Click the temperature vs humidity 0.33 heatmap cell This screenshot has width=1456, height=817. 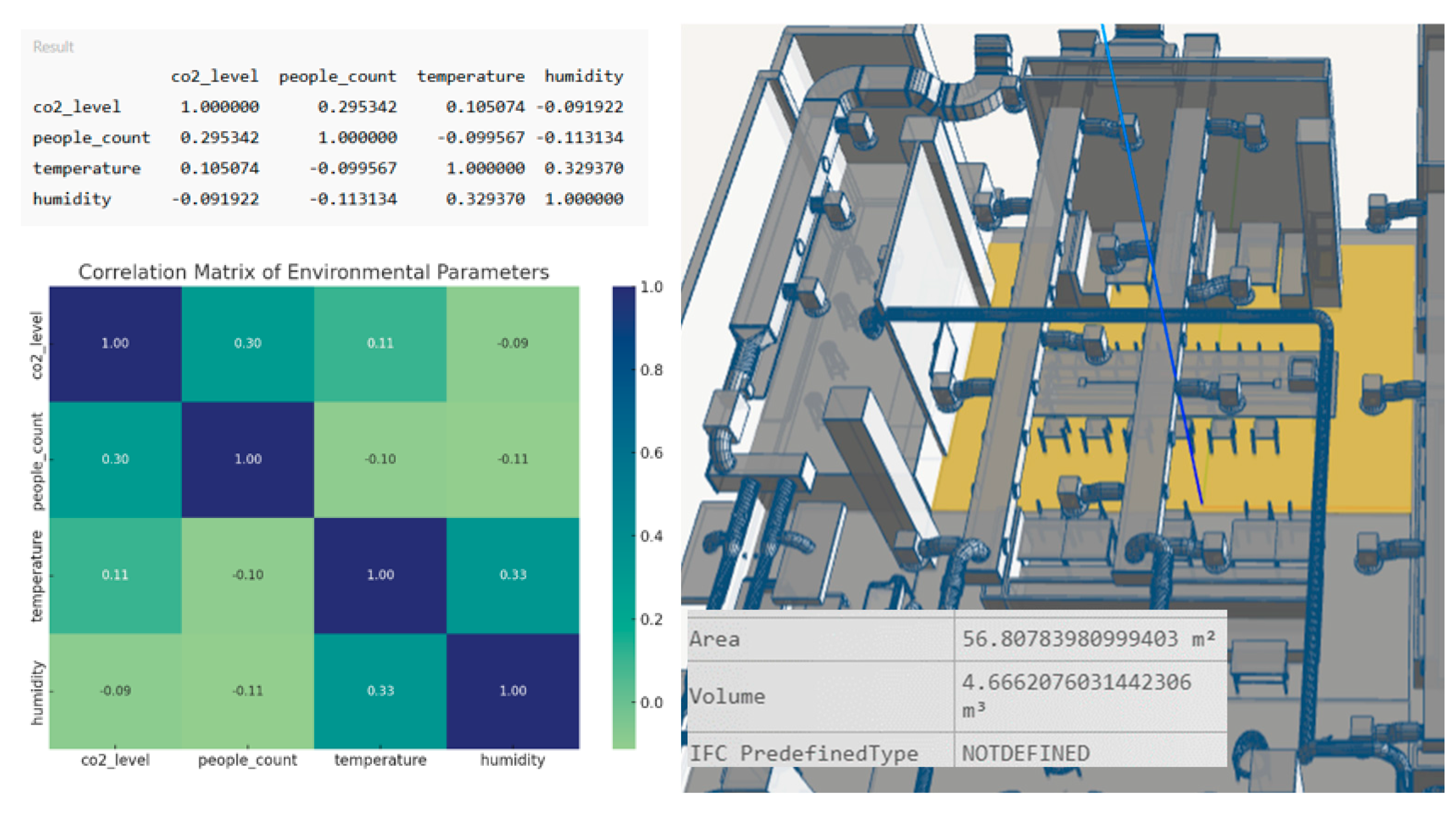click(x=512, y=574)
